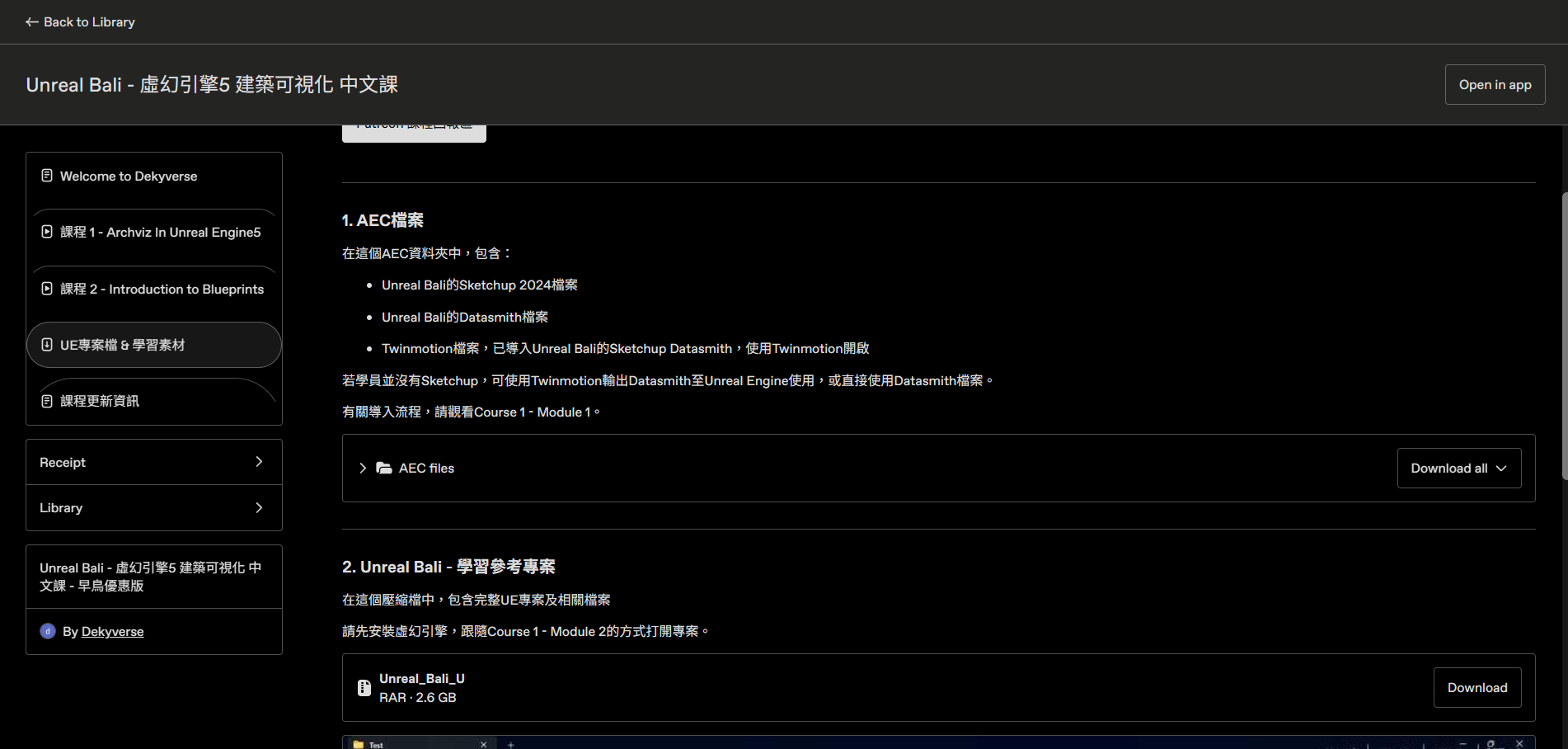Click the icon beside 課程 1 - Archviz In Unreal Engine5
The width and height of the screenshot is (1568, 749).
point(47,233)
